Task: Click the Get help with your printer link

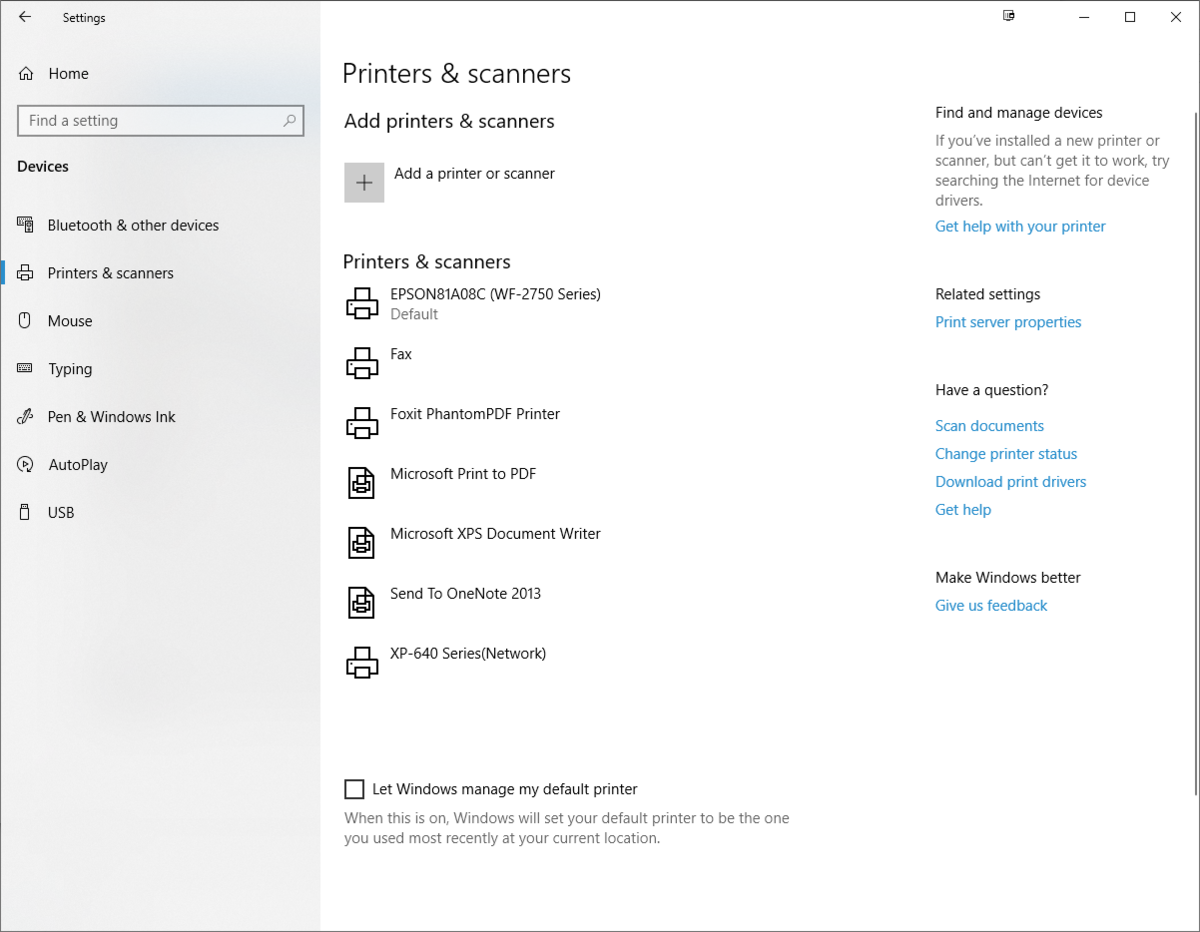Action: coord(1020,227)
